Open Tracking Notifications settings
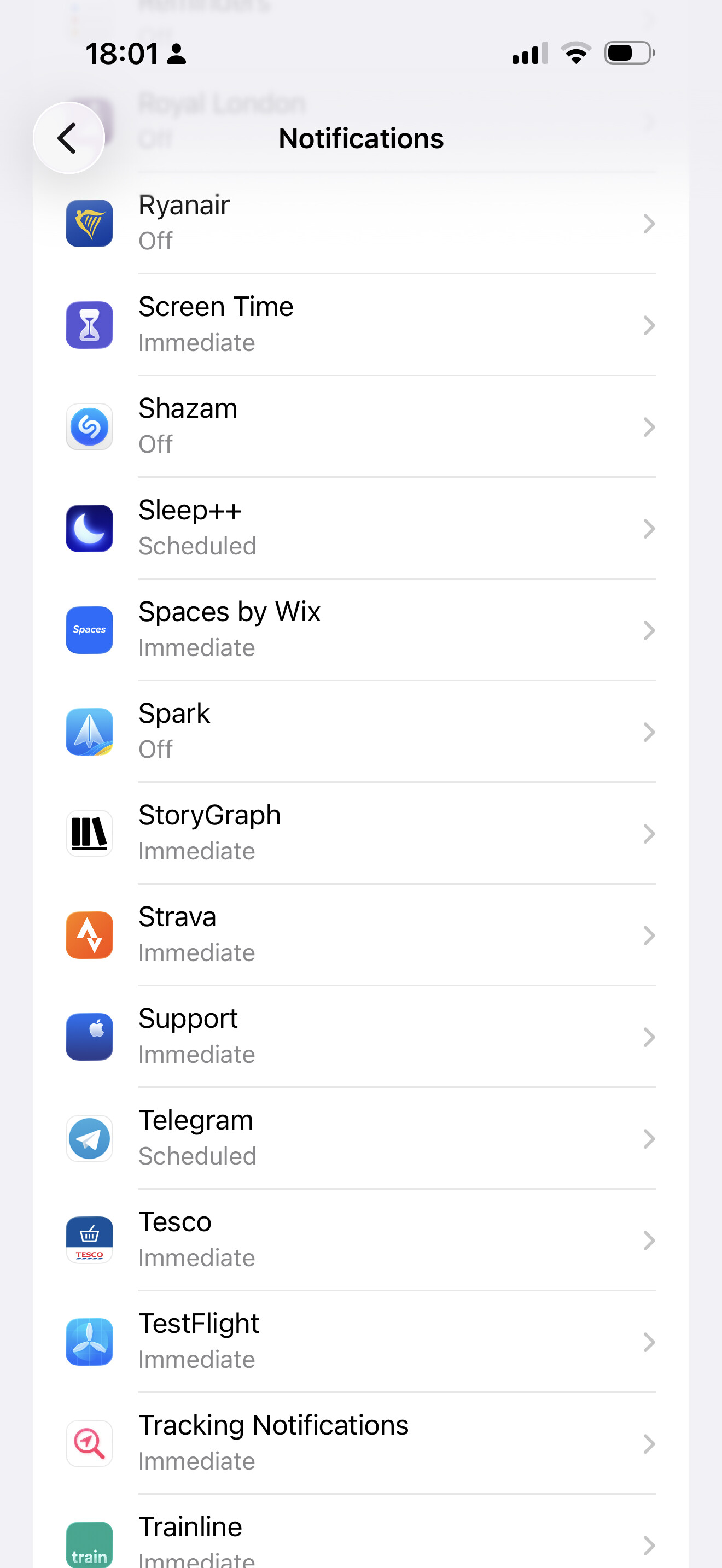 [365, 1443]
